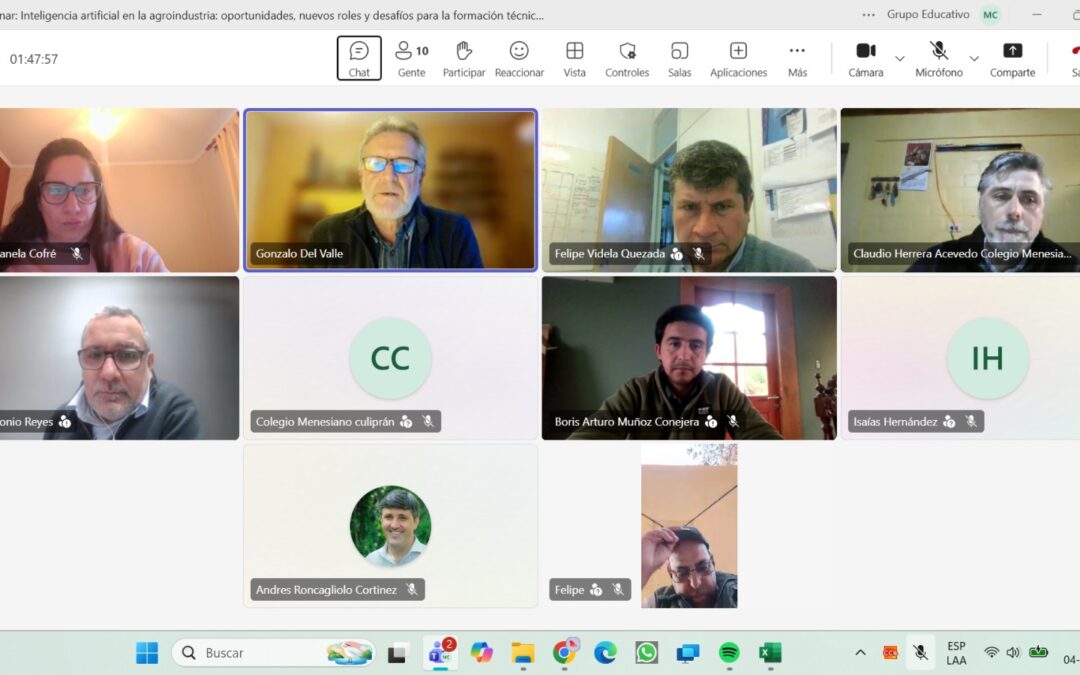The width and height of the screenshot is (1080, 675).
Task: Click the meeting timer 01:47:57
Action: 34,59
